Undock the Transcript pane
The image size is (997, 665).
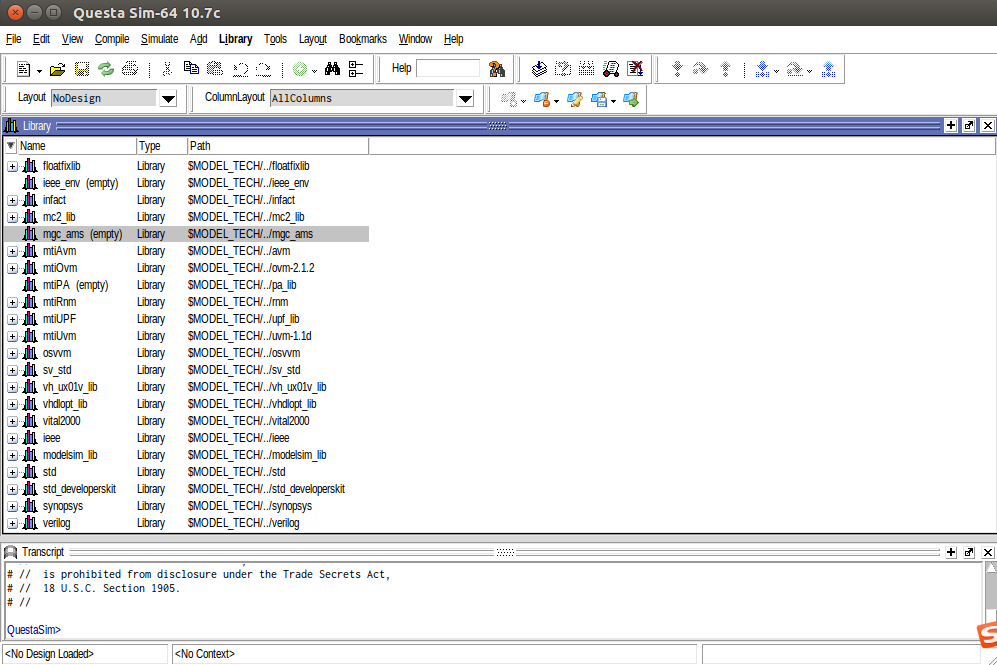click(x=969, y=552)
